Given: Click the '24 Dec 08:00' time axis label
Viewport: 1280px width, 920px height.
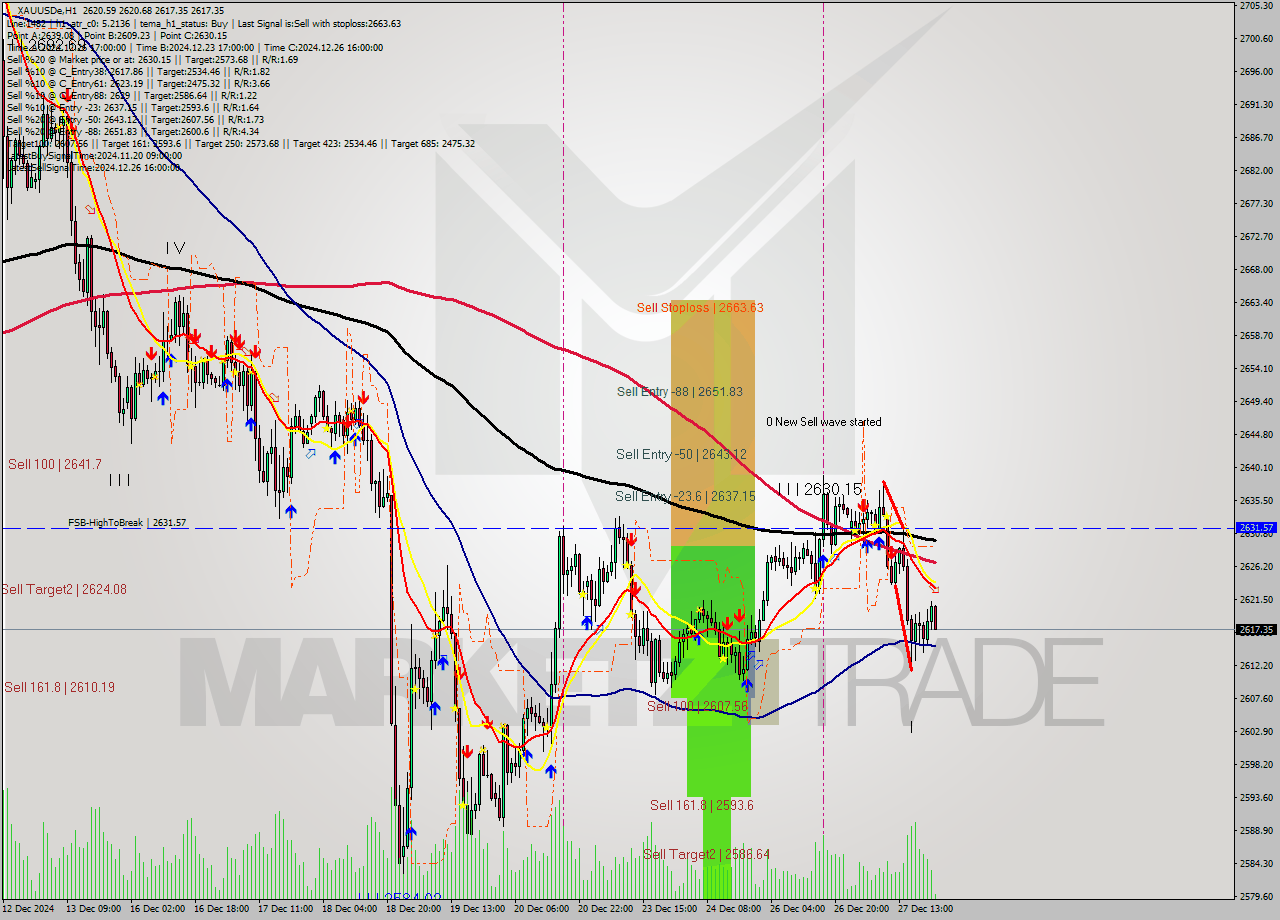Looking at the screenshot, I should point(733,909).
